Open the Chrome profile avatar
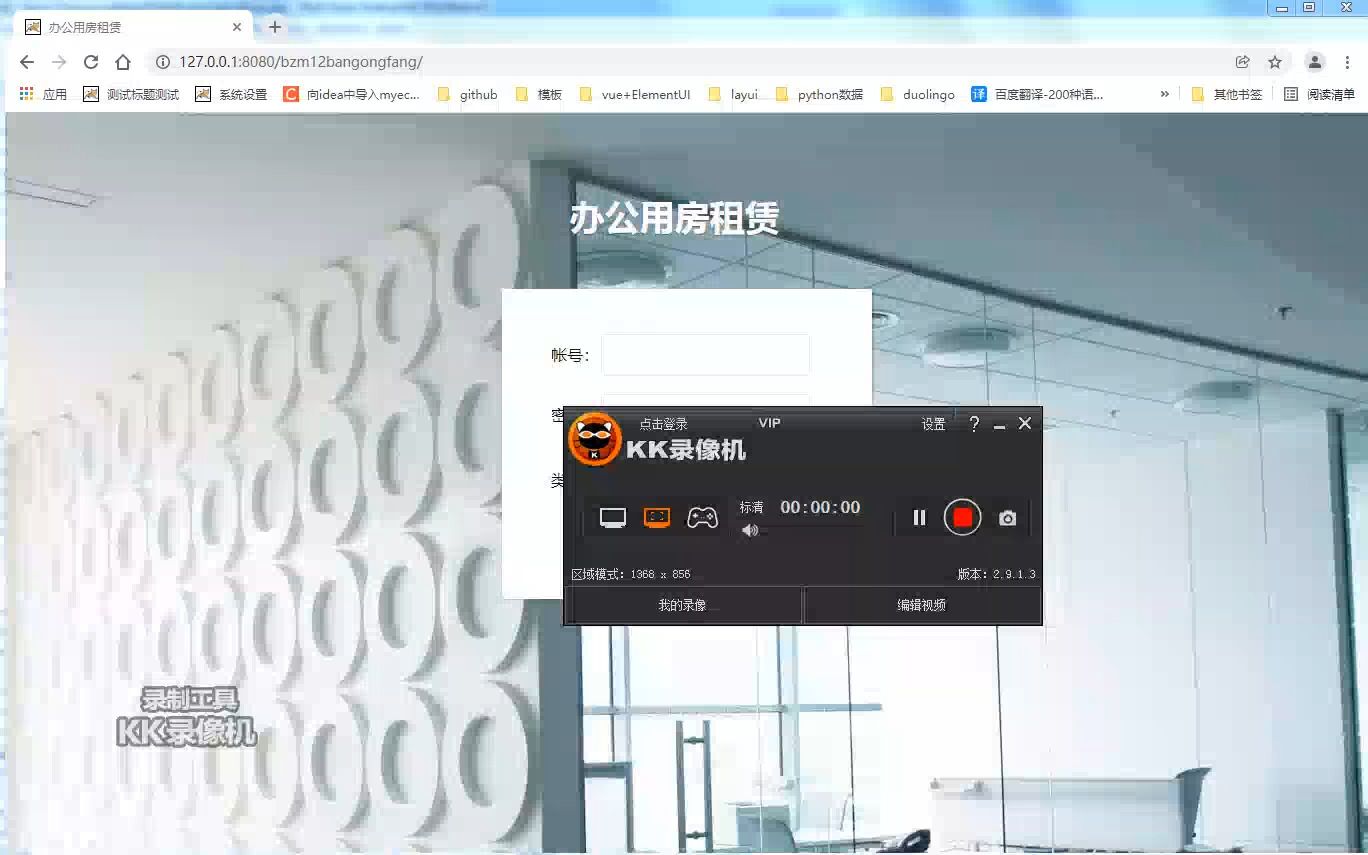The width and height of the screenshot is (1368, 855). [1315, 62]
